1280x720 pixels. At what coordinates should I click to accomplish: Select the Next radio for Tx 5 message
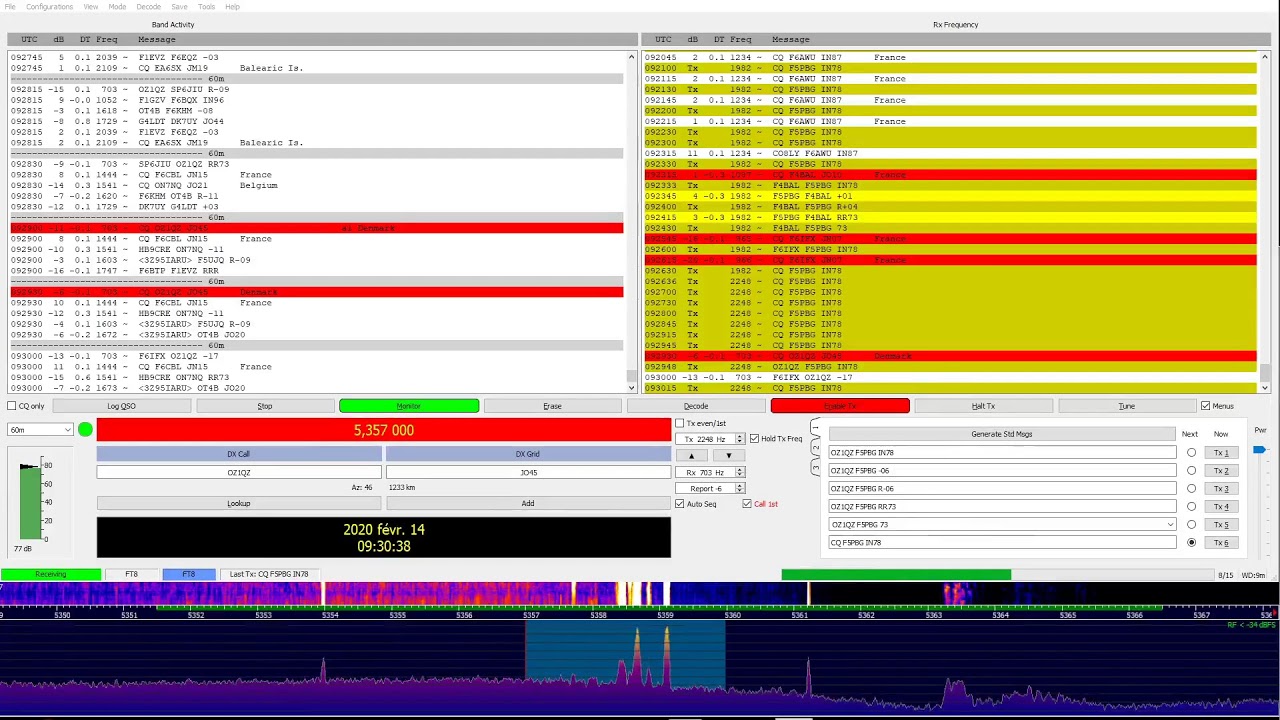tap(1191, 525)
